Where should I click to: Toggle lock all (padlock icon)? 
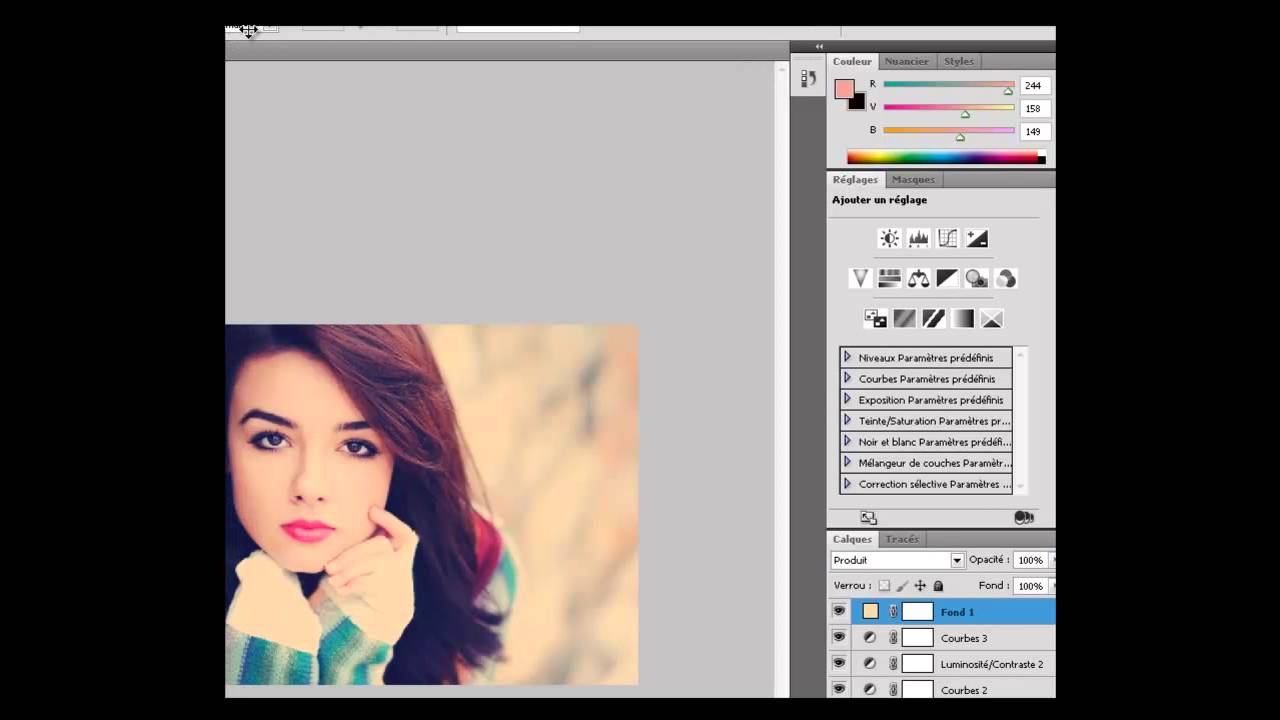tap(938, 586)
